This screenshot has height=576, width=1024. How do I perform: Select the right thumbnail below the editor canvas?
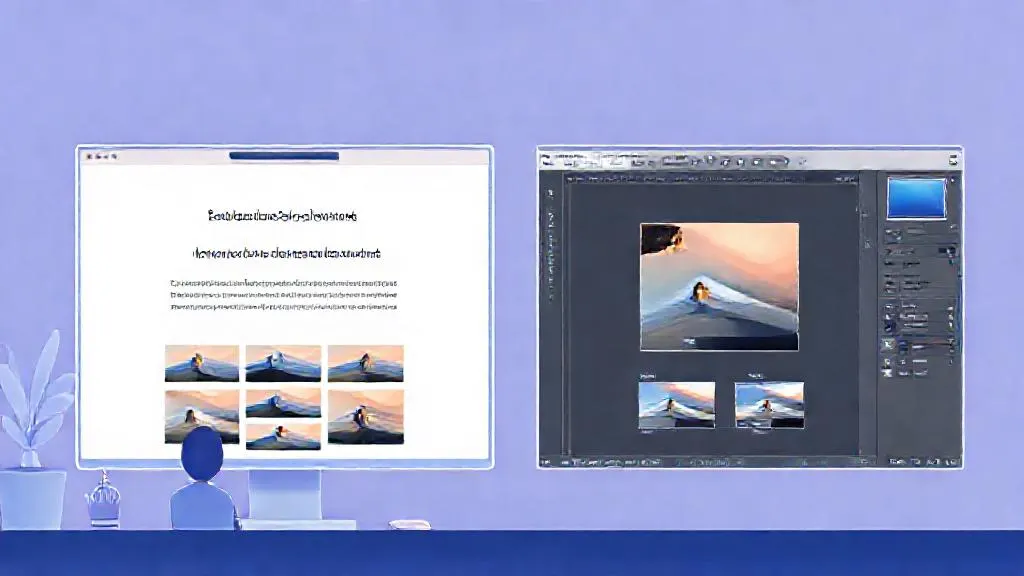pyautogui.click(x=769, y=405)
